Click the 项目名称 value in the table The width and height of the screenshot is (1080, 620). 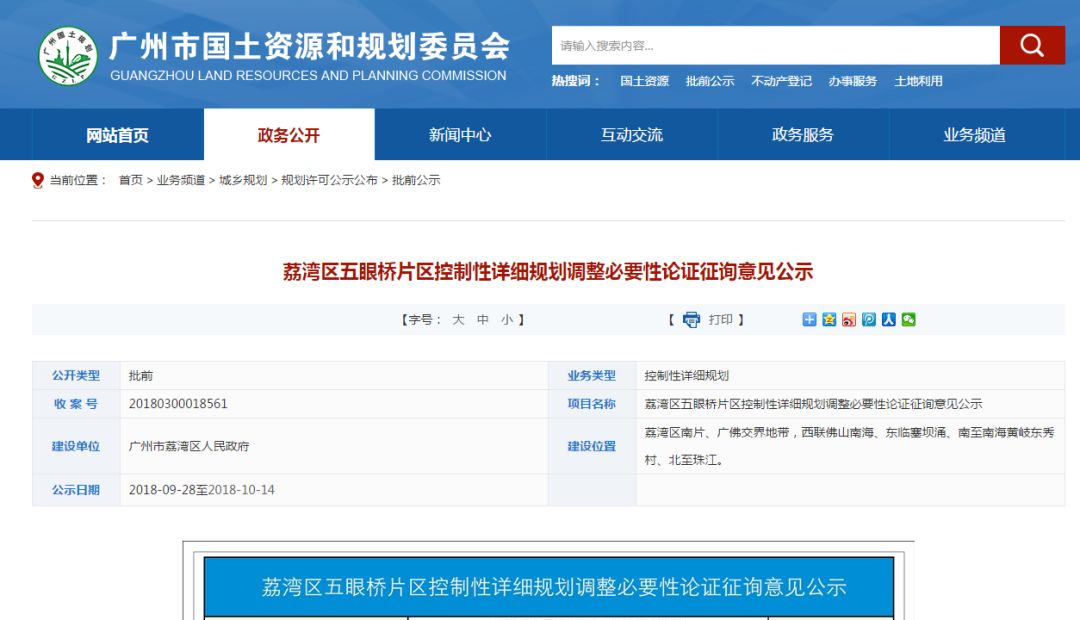click(x=813, y=404)
